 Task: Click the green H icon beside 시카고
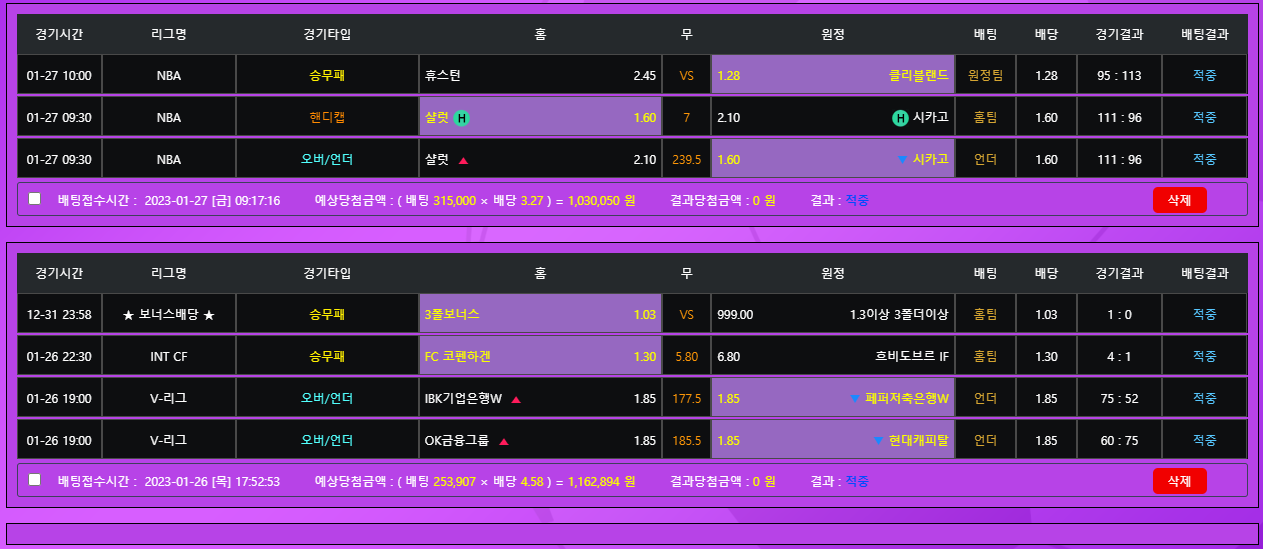tap(900, 118)
